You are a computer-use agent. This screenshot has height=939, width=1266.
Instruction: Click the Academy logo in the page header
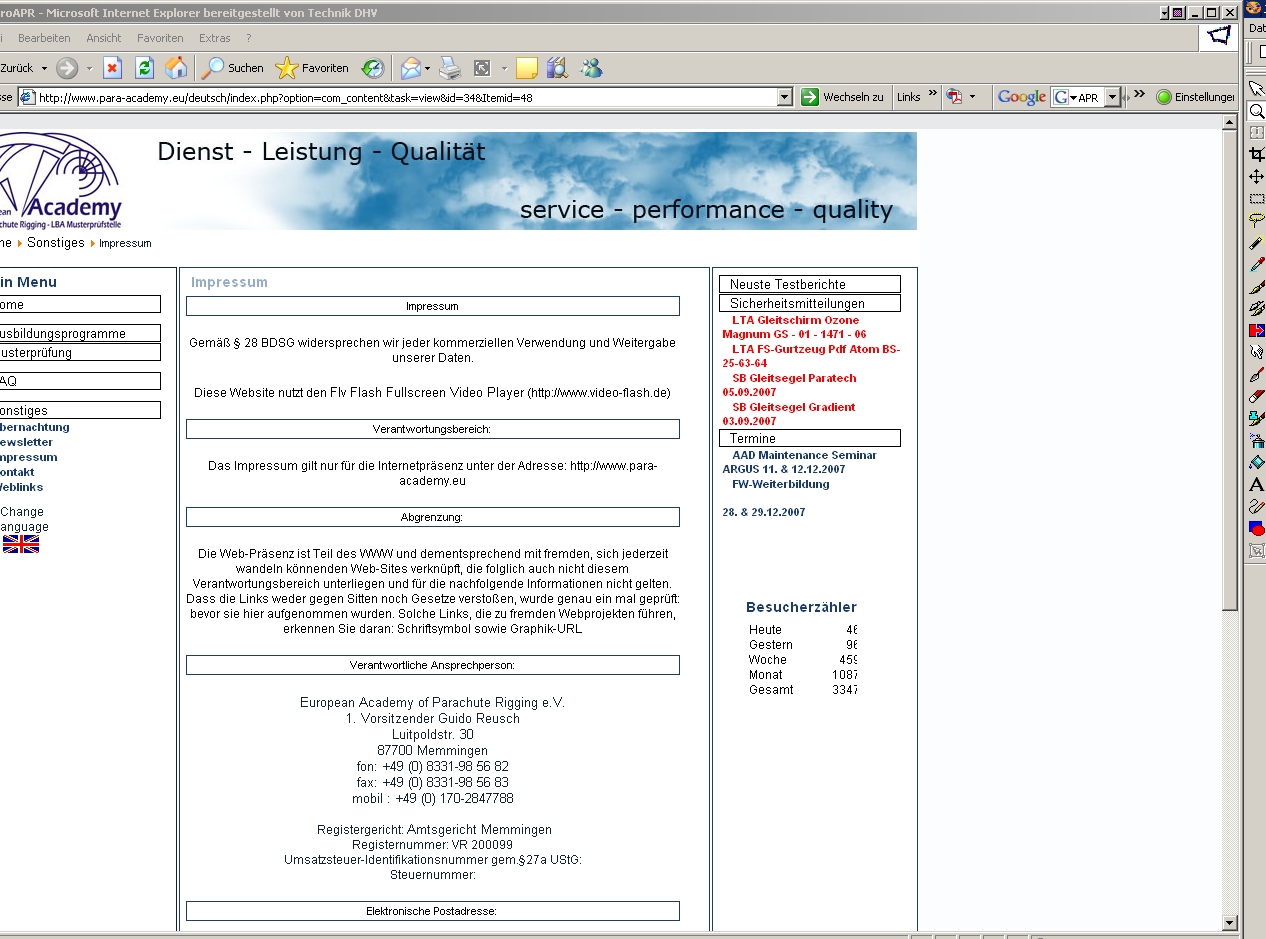point(60,181)
